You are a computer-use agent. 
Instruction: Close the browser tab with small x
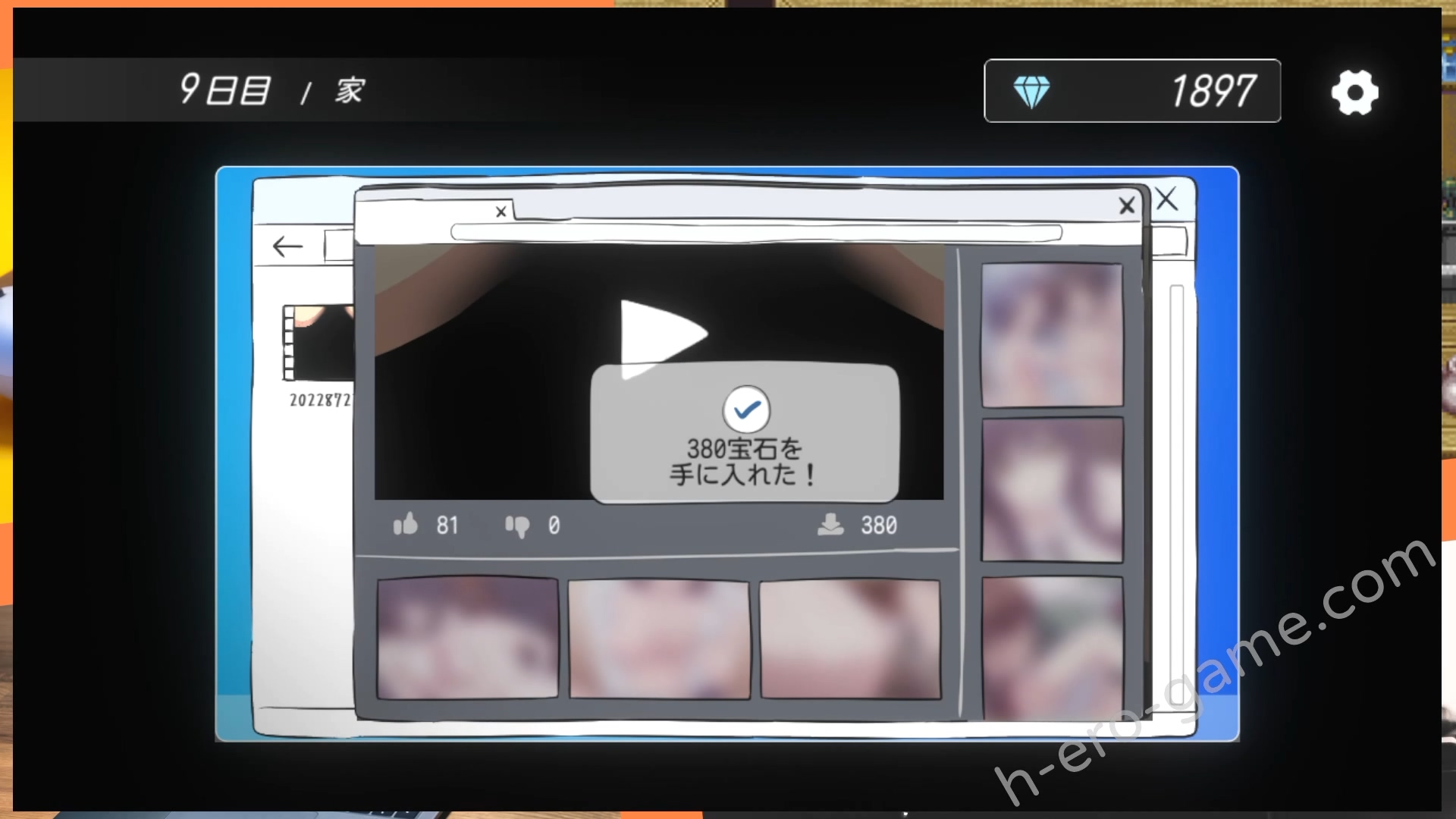tap(500, 212)
